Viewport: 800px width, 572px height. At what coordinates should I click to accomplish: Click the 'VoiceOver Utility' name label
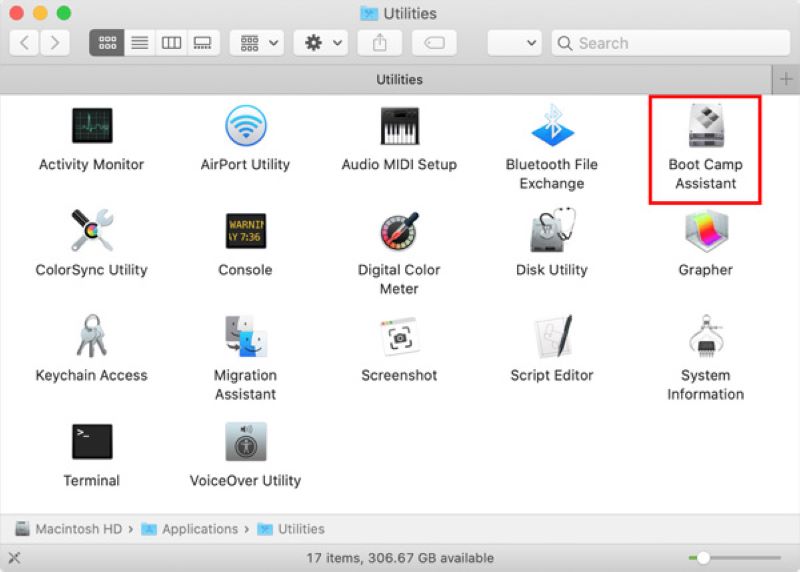tap(245, 481)
